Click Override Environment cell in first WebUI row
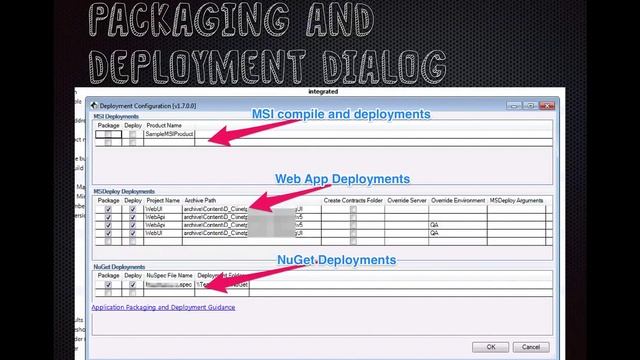Image resolution: width=640 pixels, height=360 pixels. pos(458,209)
